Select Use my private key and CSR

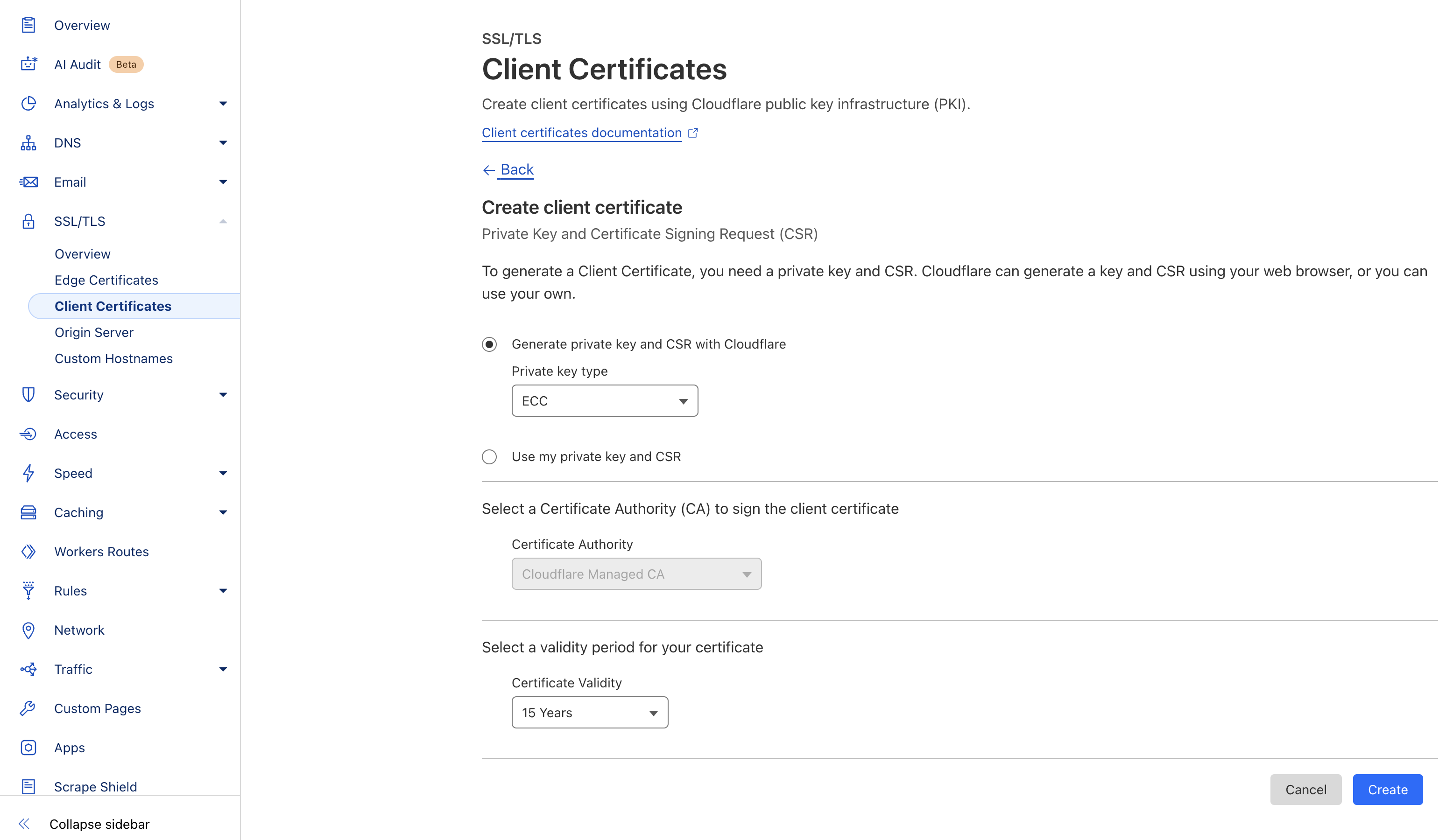click(x=489, y=456)
